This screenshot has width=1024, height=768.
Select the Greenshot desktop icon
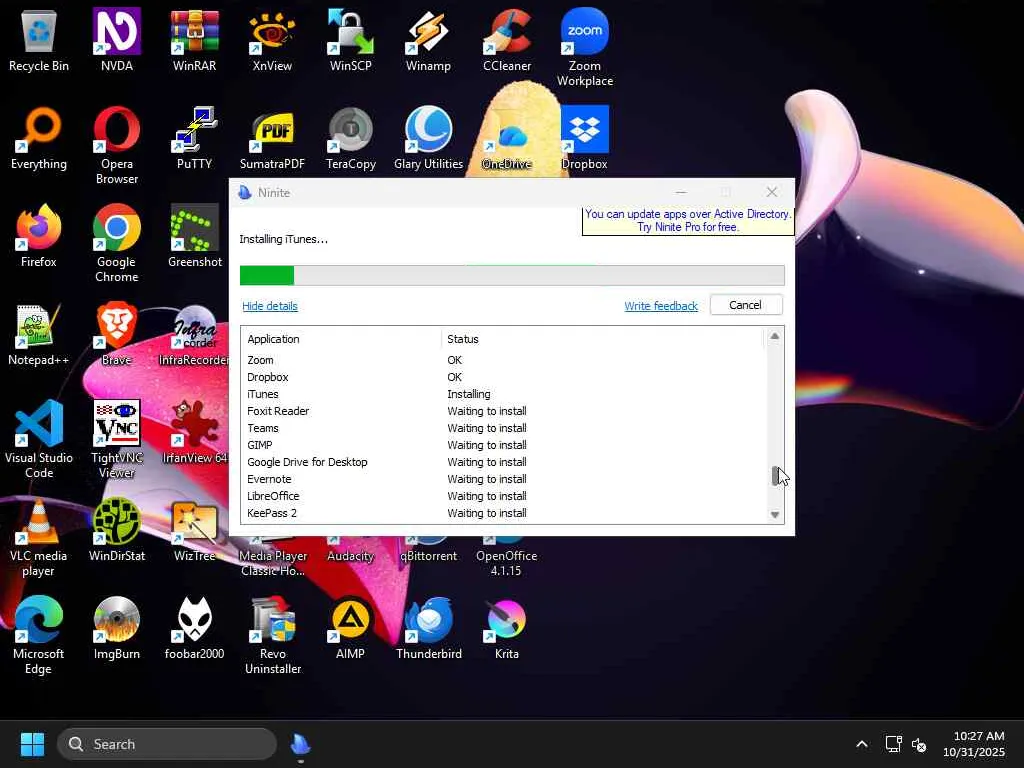pos(195,236)
